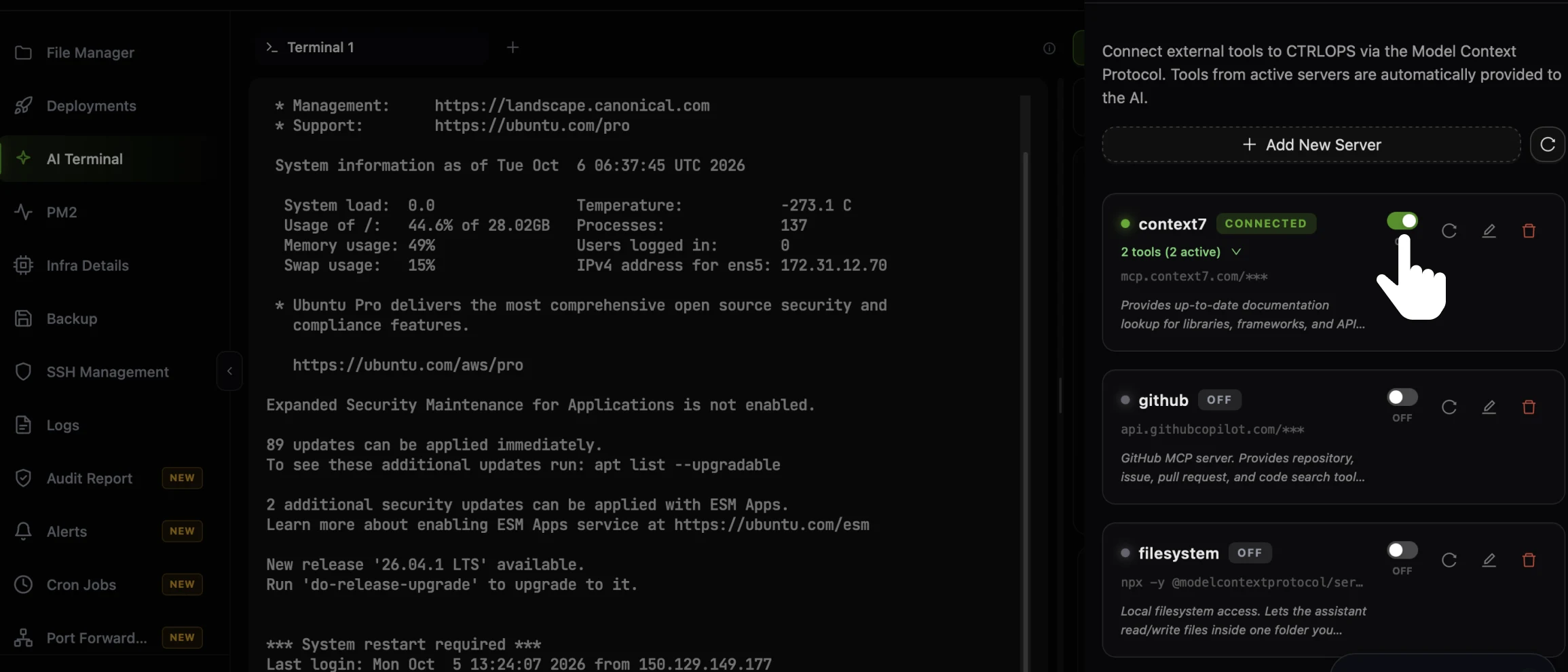Delete the github server
This screenshot has height=672, width=1568.
click(1529, 407)
